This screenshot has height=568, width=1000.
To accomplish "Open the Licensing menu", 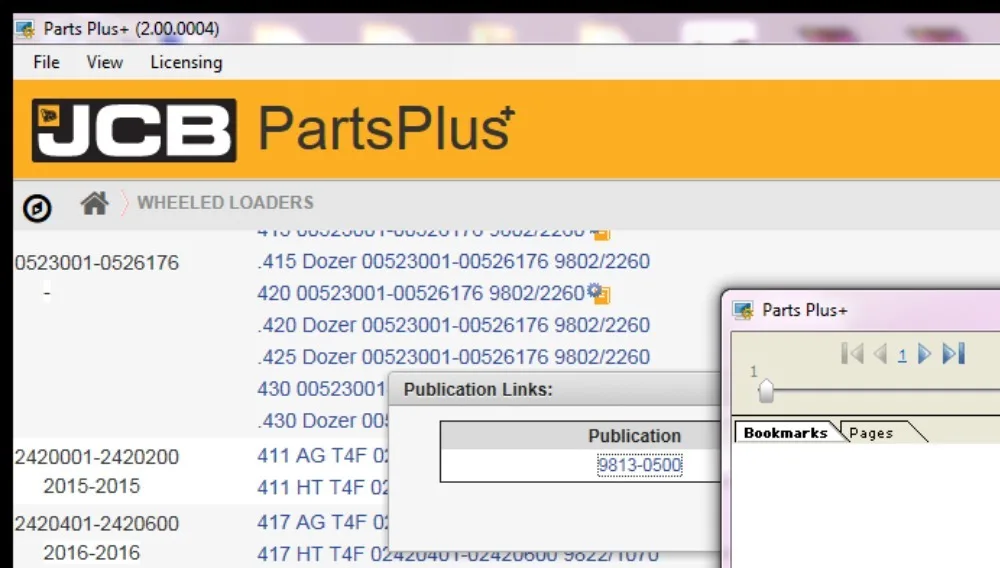I will point(186,62).
